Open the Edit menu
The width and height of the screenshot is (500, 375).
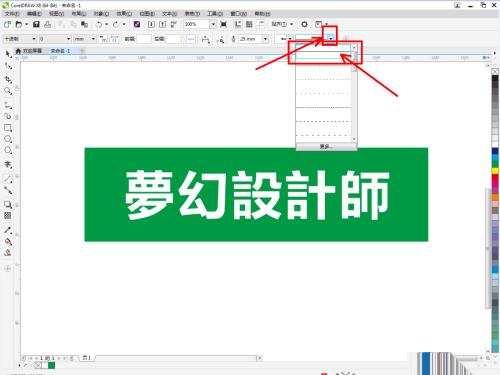(x=34, y=14)
